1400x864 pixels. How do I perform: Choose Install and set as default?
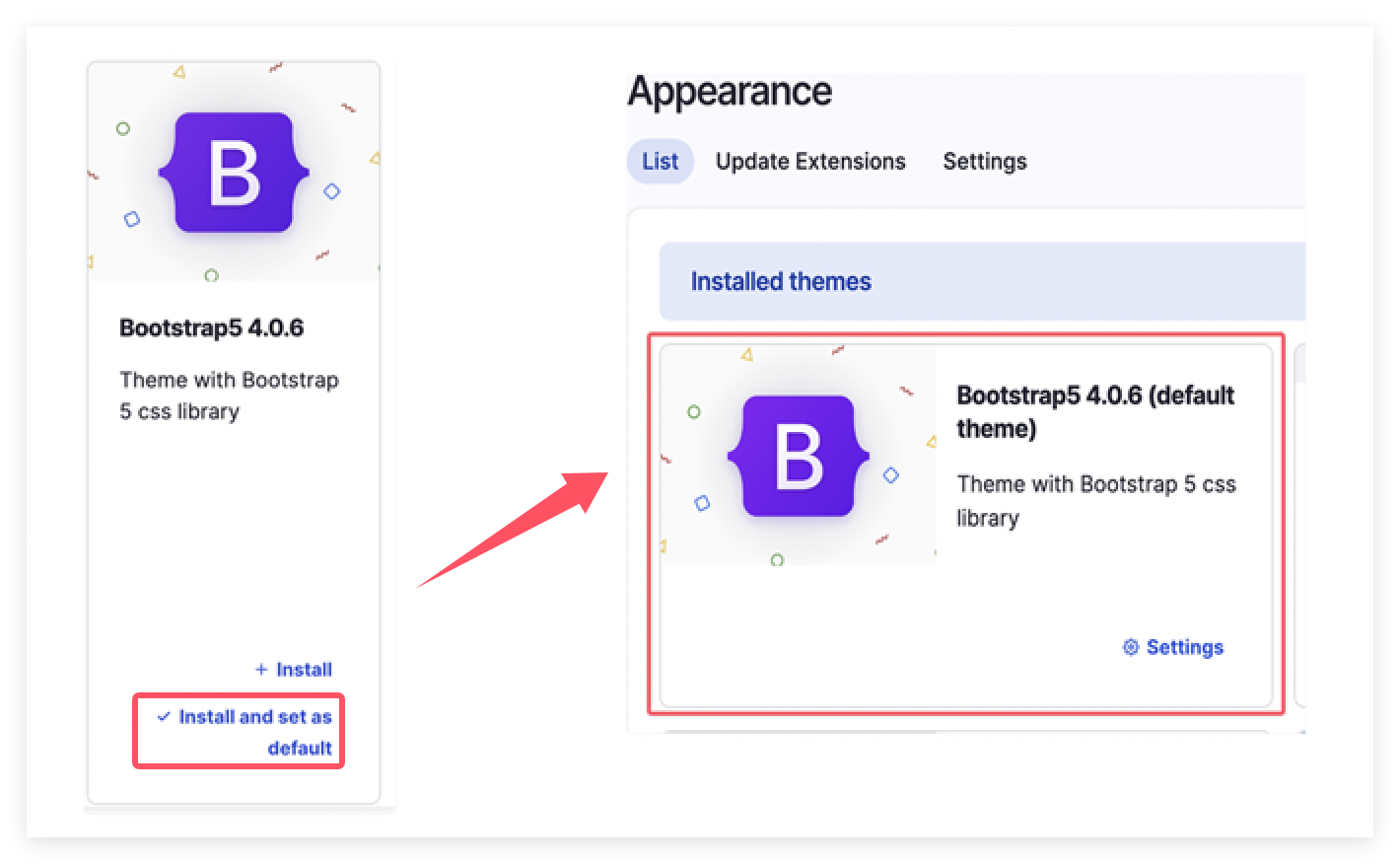point(254,731)
